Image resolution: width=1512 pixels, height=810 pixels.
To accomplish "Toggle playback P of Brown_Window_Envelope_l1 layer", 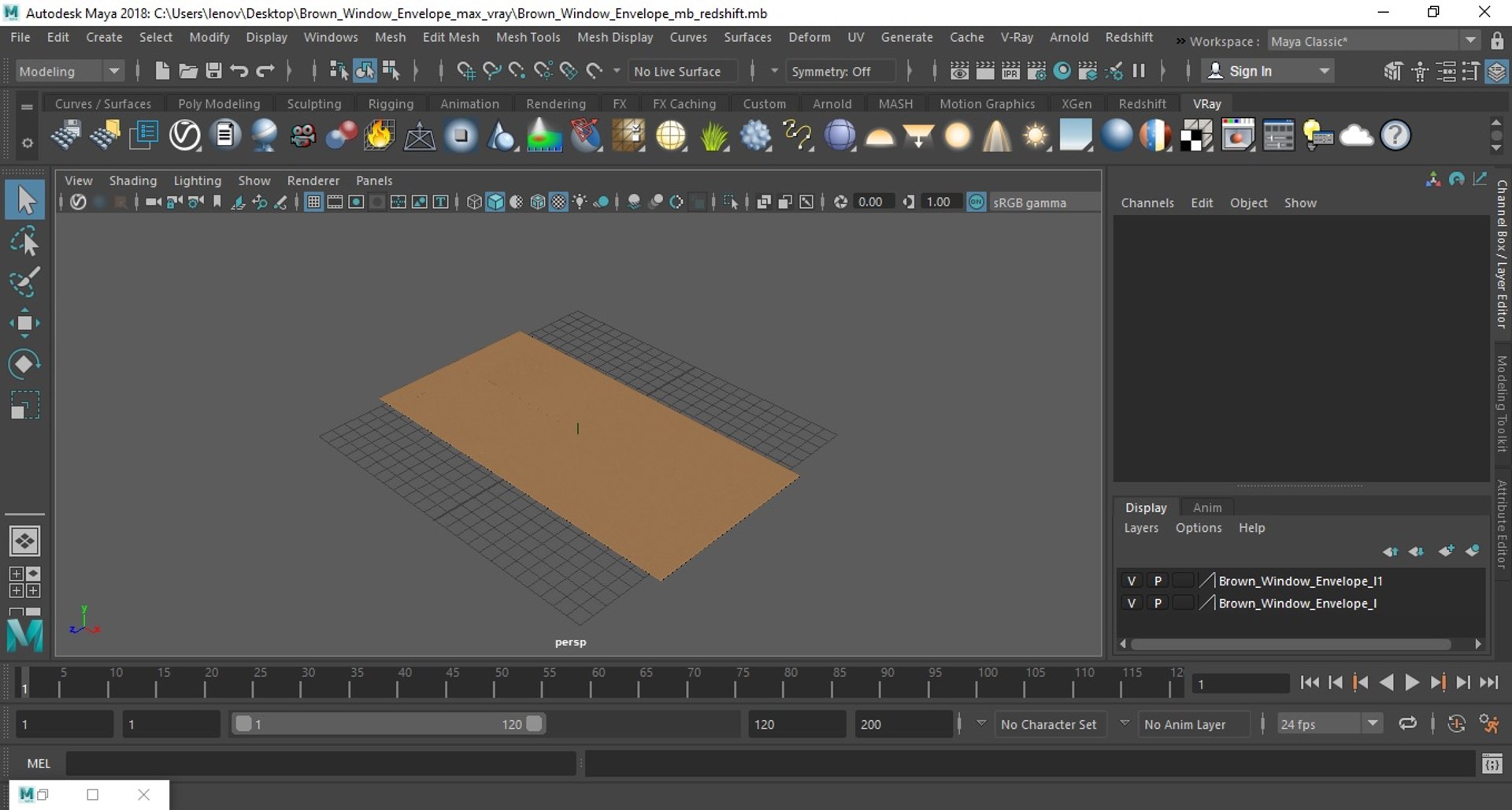I will click(x=1158, y=581).
